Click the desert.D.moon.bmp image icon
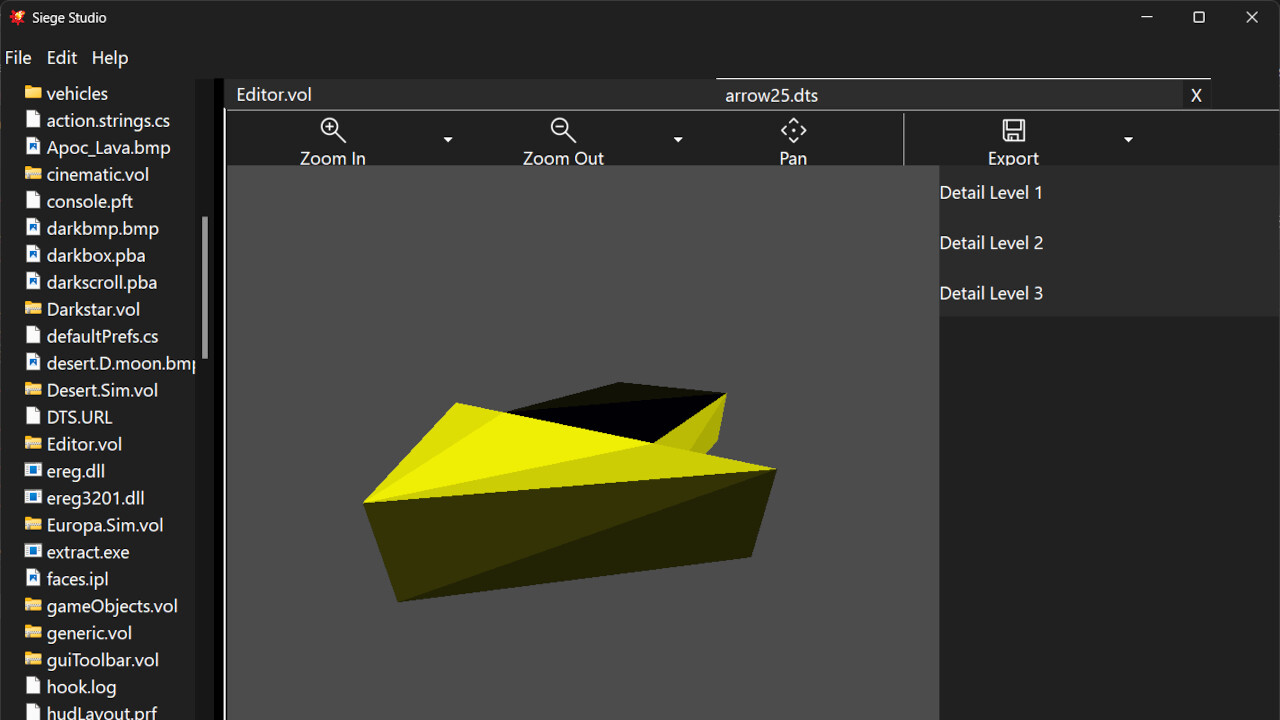Image resolution: width=1280 pixels, height=720 pixels. click(33, 363)
